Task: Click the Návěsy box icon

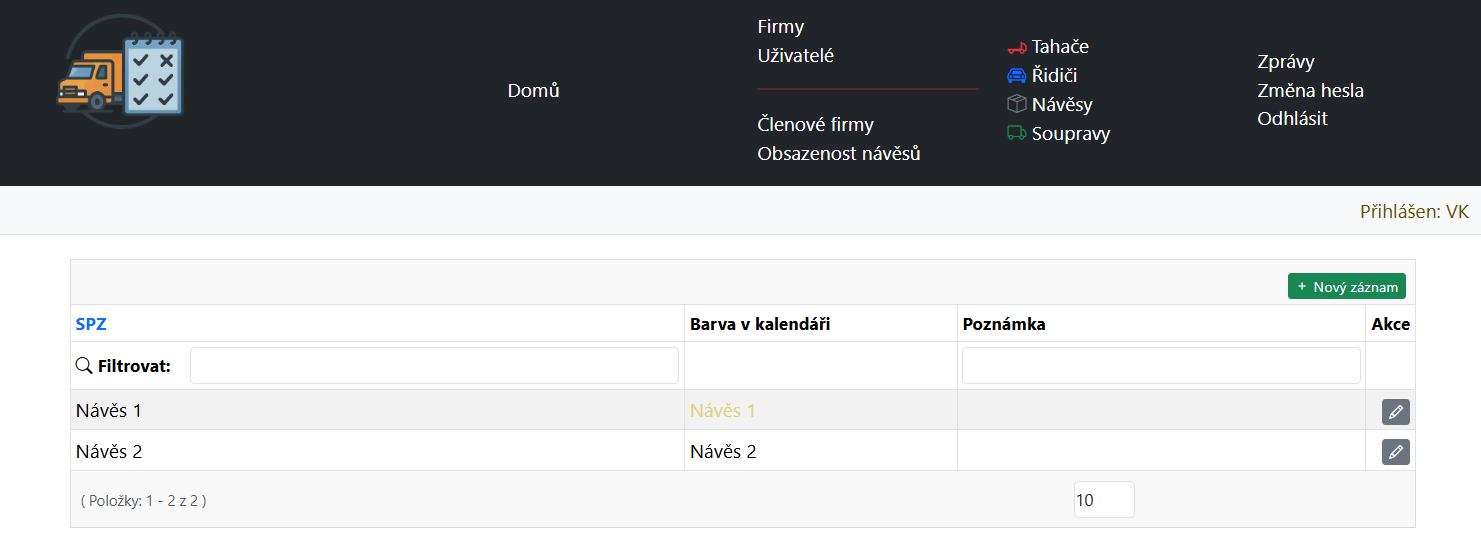Action: coord(1017,104)
